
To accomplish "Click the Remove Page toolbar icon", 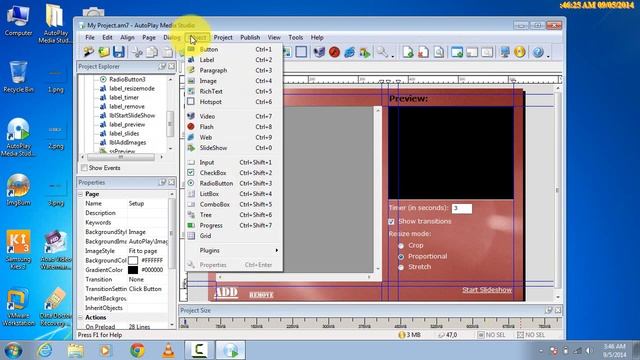I will (423, 52).
